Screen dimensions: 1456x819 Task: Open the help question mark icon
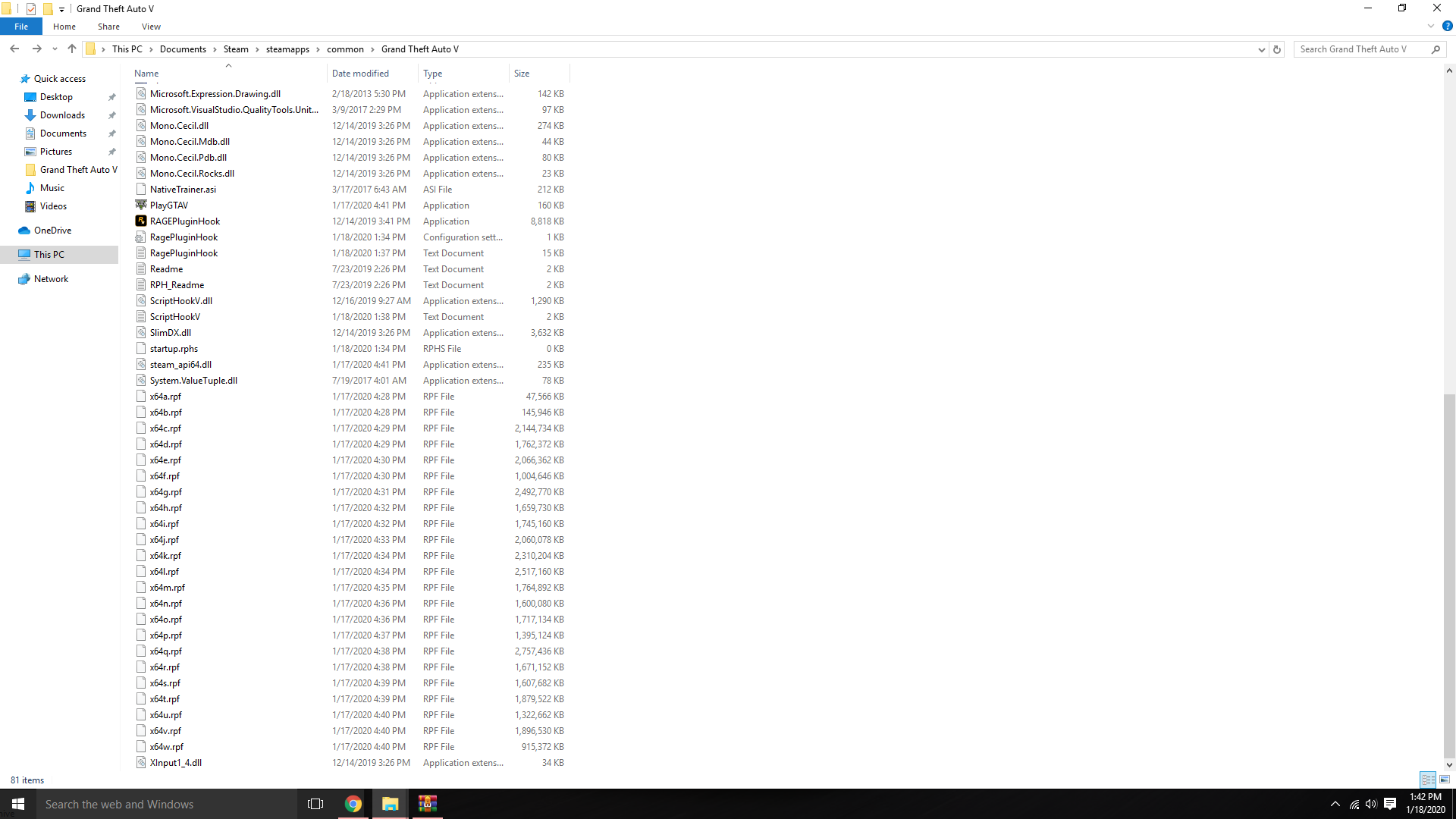point(1447,27)
